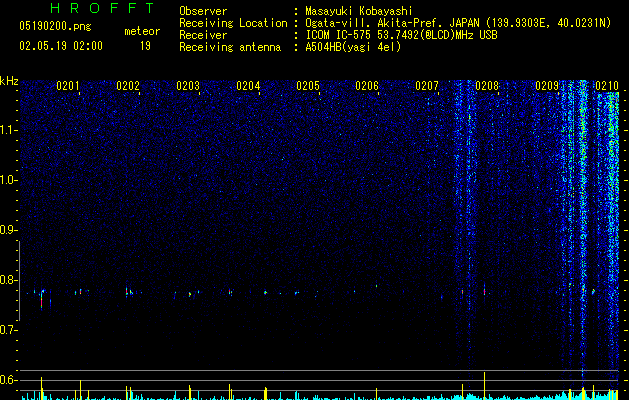629x400 pixels.
Task: Click the 0.6 frequency axis label
Action: click(8, 380)
